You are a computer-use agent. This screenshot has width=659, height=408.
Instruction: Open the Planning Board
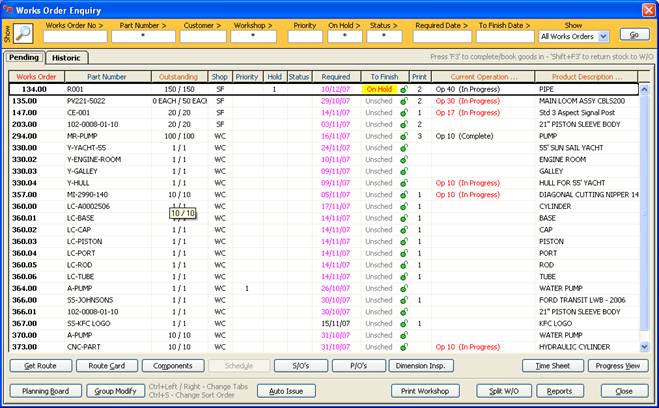45,391
